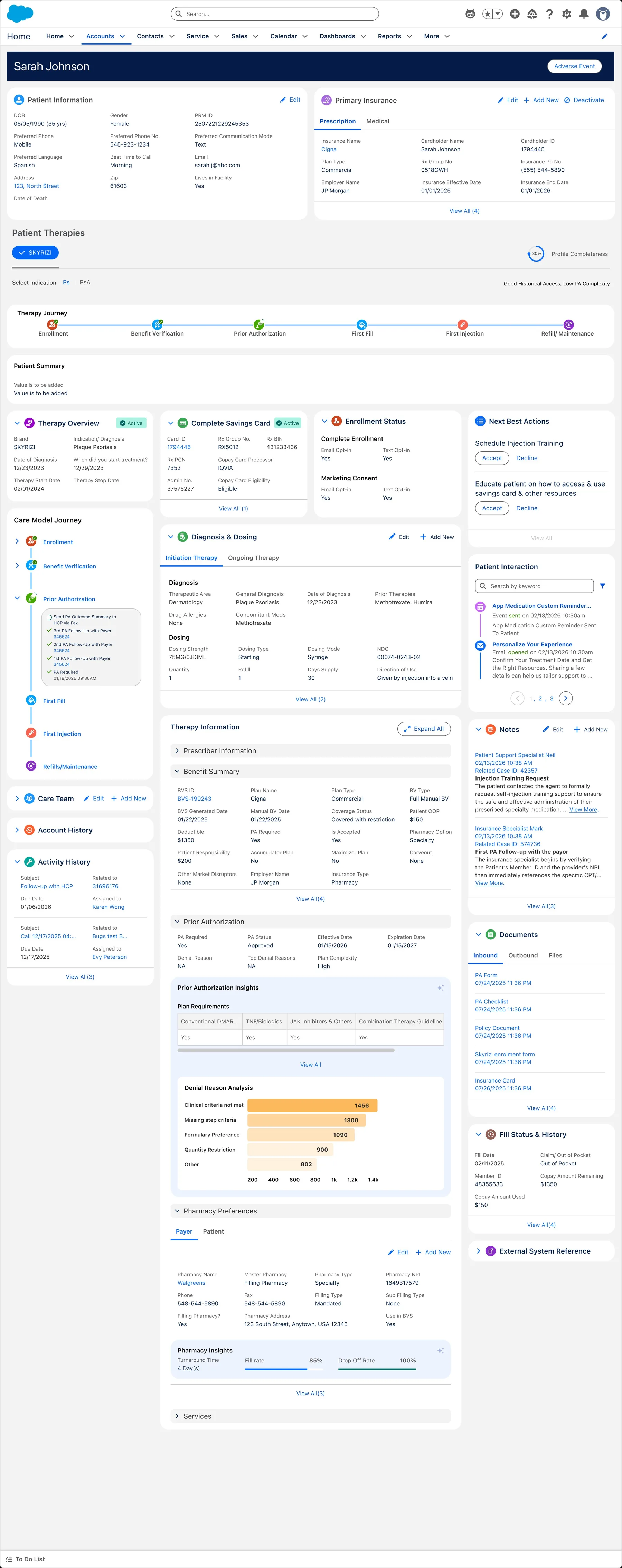Click the Fill Status & History icon

pyautogui.click(x=491, y=1135)
